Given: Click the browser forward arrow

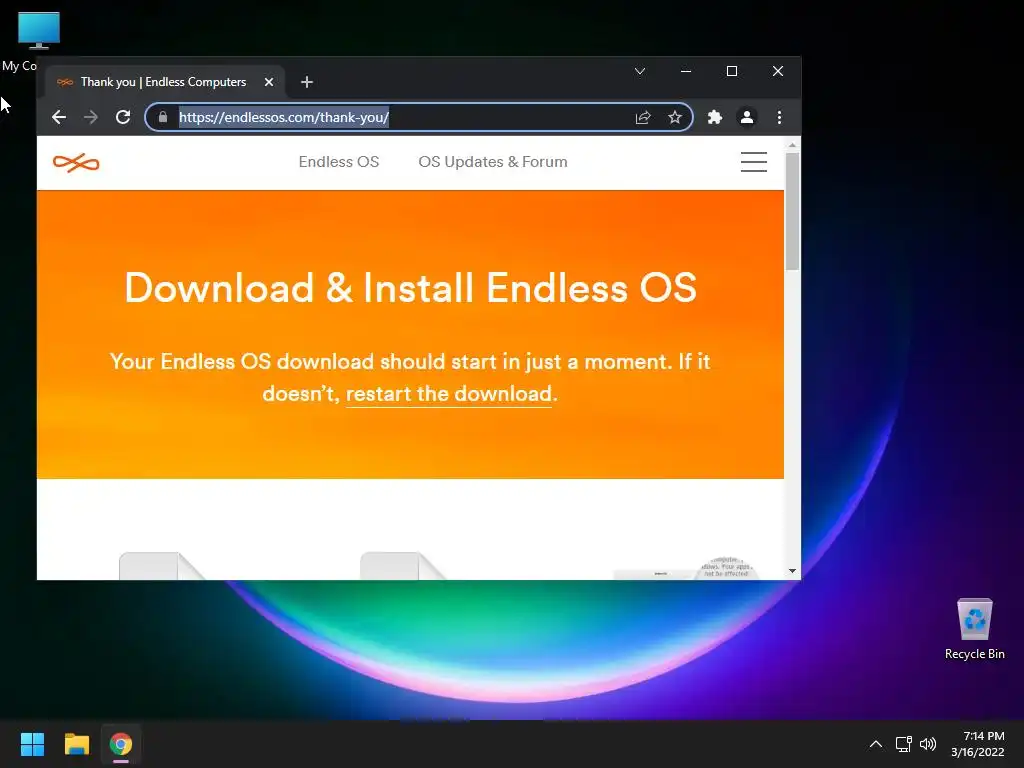Looking at the screenshot, I should tap(91, 118).
